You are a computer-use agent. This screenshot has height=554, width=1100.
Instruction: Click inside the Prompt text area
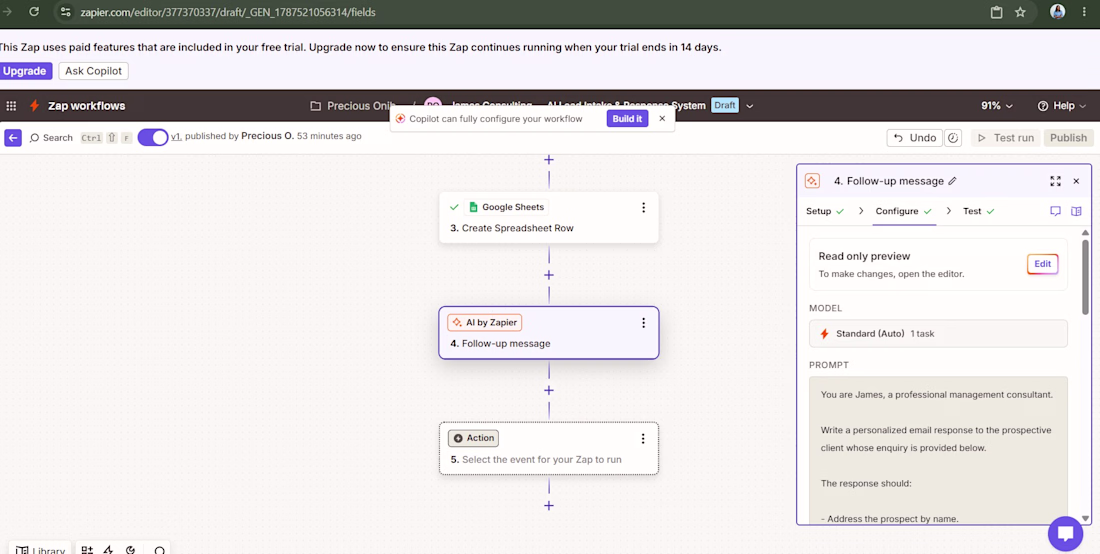click(938, 449)
